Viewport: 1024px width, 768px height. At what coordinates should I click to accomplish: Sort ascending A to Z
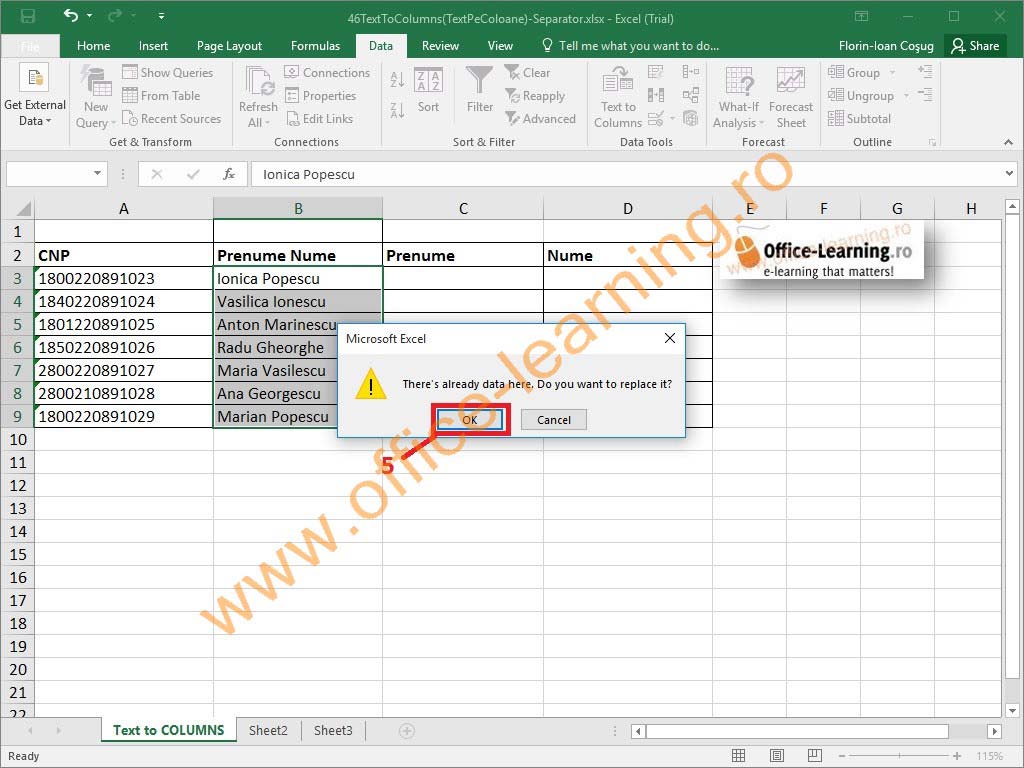pos(396,80)
